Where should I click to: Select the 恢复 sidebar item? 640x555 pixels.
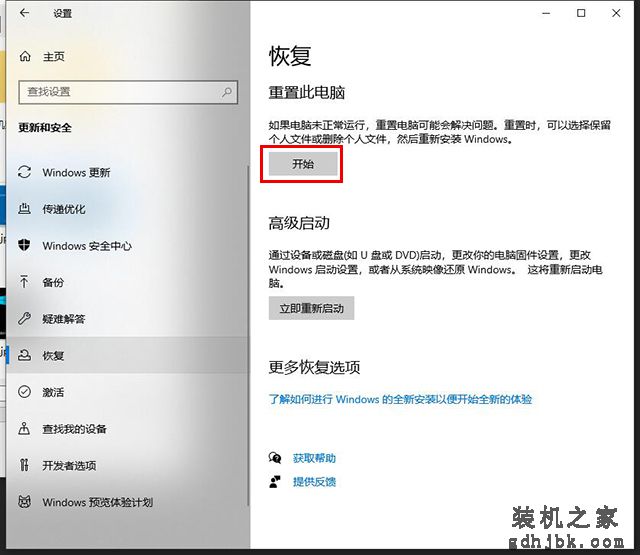point(127,355)
